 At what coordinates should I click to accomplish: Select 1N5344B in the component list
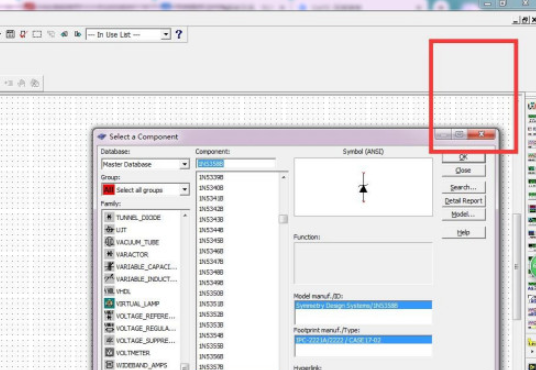pyautogui.click(x=211, y=230)
